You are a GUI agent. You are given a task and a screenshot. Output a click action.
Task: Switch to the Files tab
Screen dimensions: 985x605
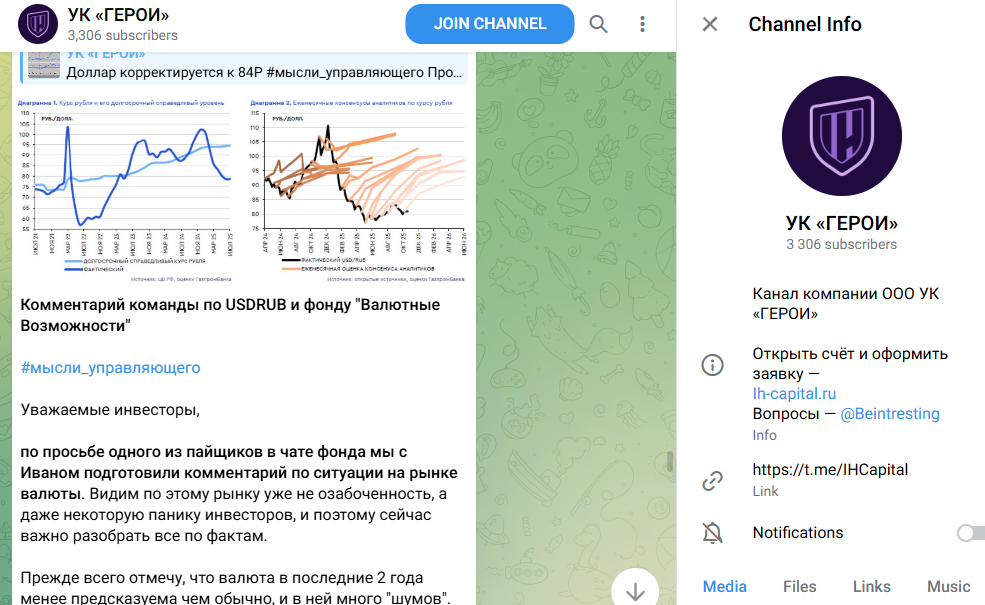tap(799, 586)
